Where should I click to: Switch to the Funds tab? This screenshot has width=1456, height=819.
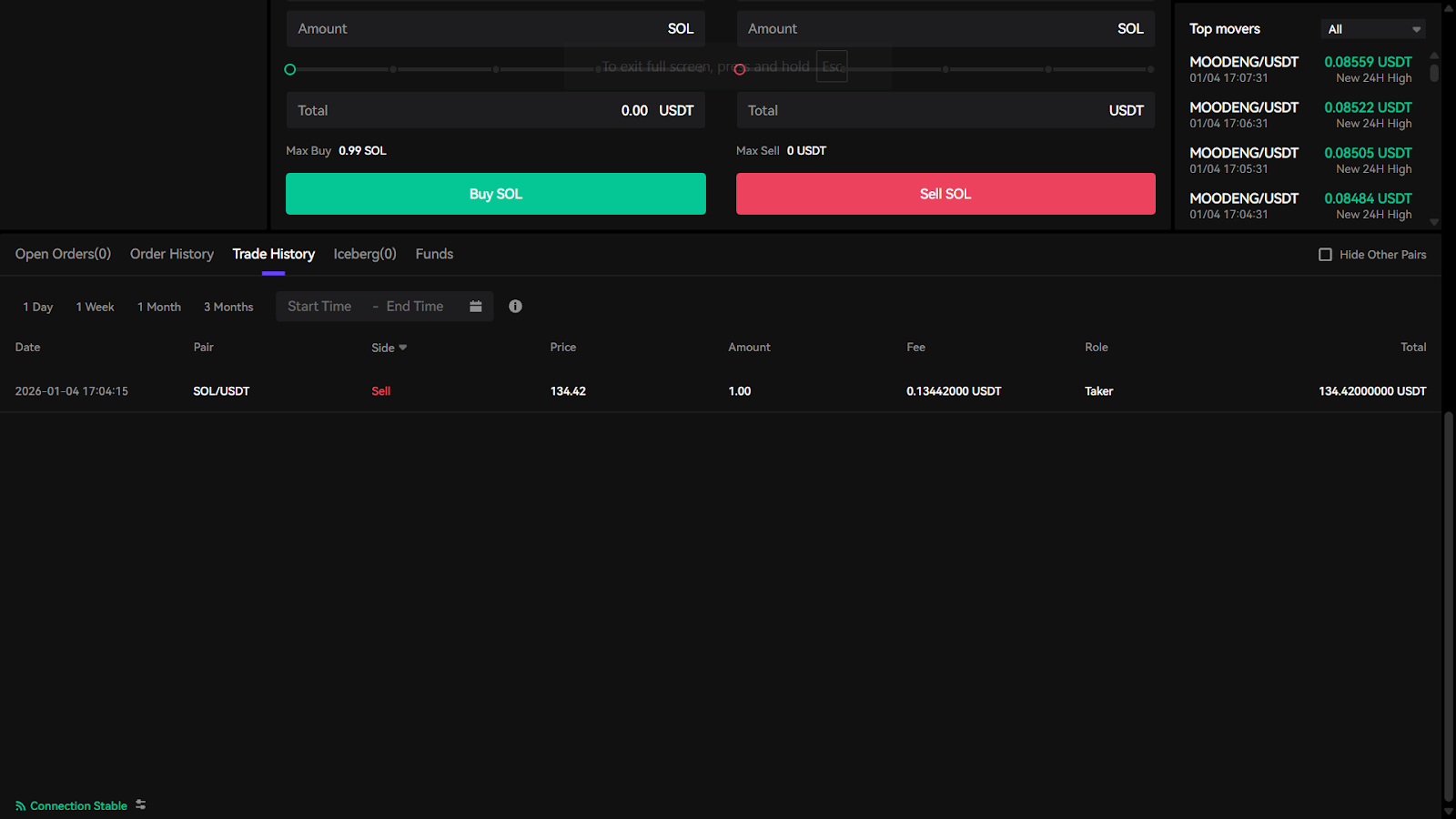(434, 254)
